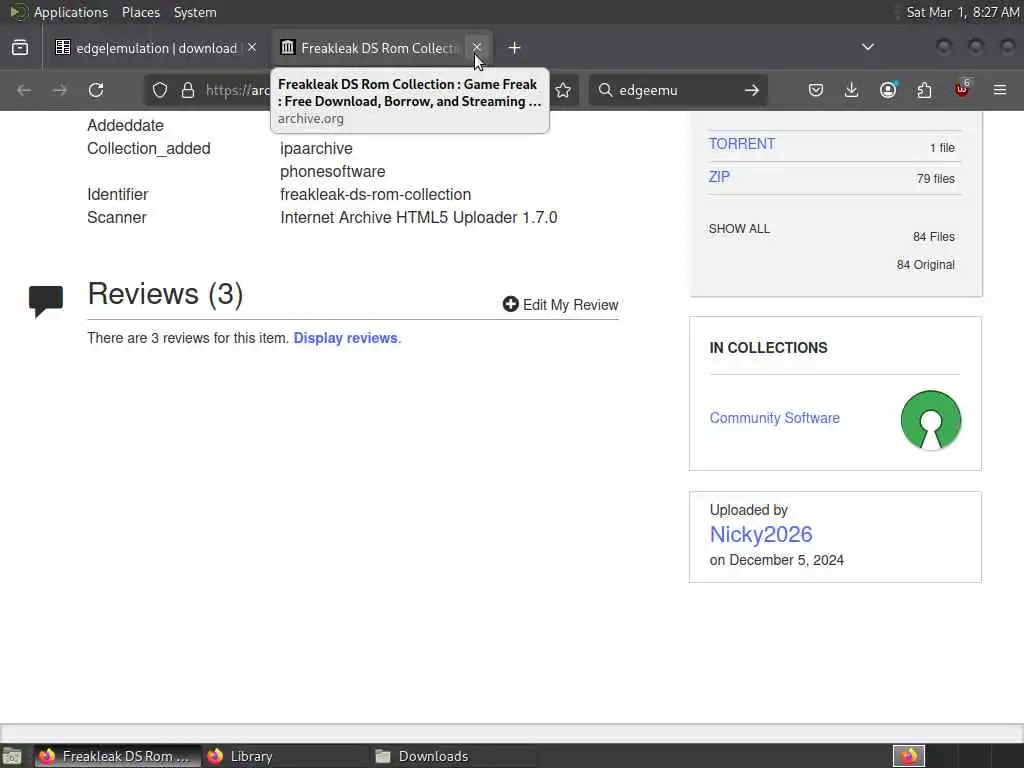Close the edge|emulation tab
This screenshot has height=768, width=1024.
click(x=252, y=48)
